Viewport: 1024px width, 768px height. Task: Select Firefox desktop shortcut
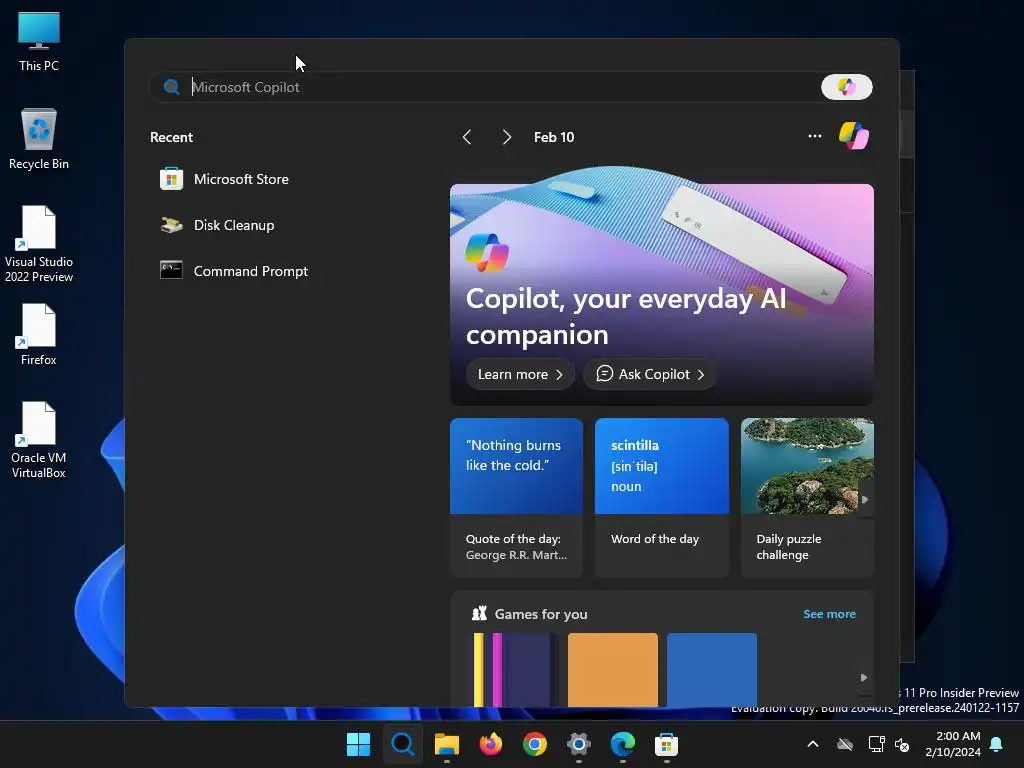coord(39,334)
